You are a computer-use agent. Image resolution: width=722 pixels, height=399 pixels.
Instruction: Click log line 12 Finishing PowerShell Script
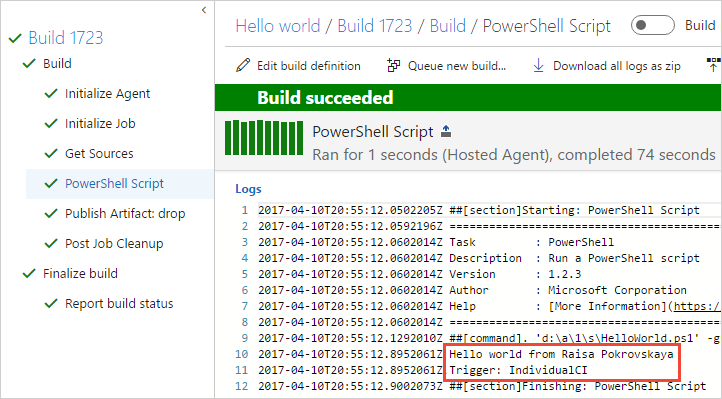(577, 386)
